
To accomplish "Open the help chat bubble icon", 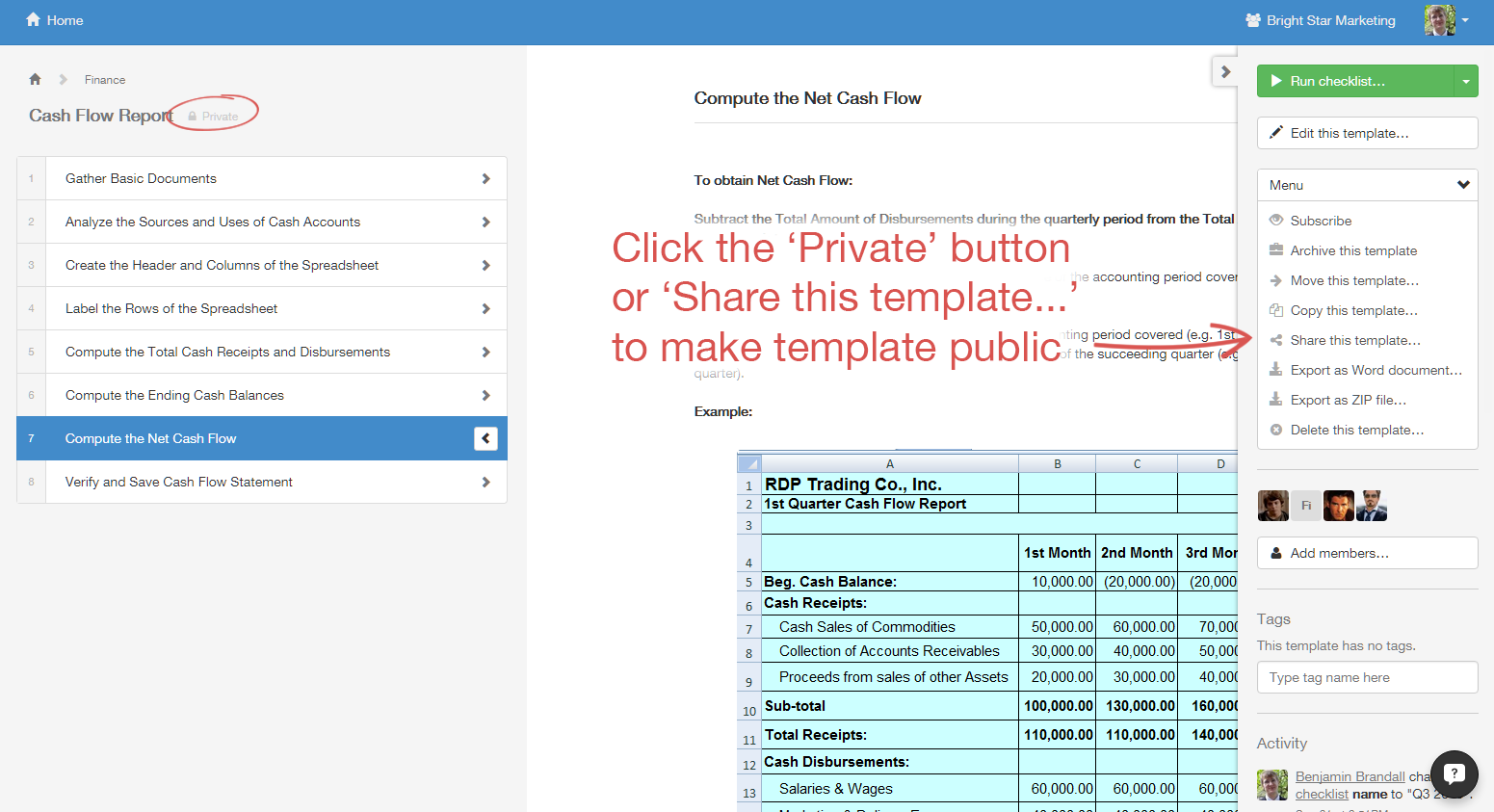I will coord(1454,773).
